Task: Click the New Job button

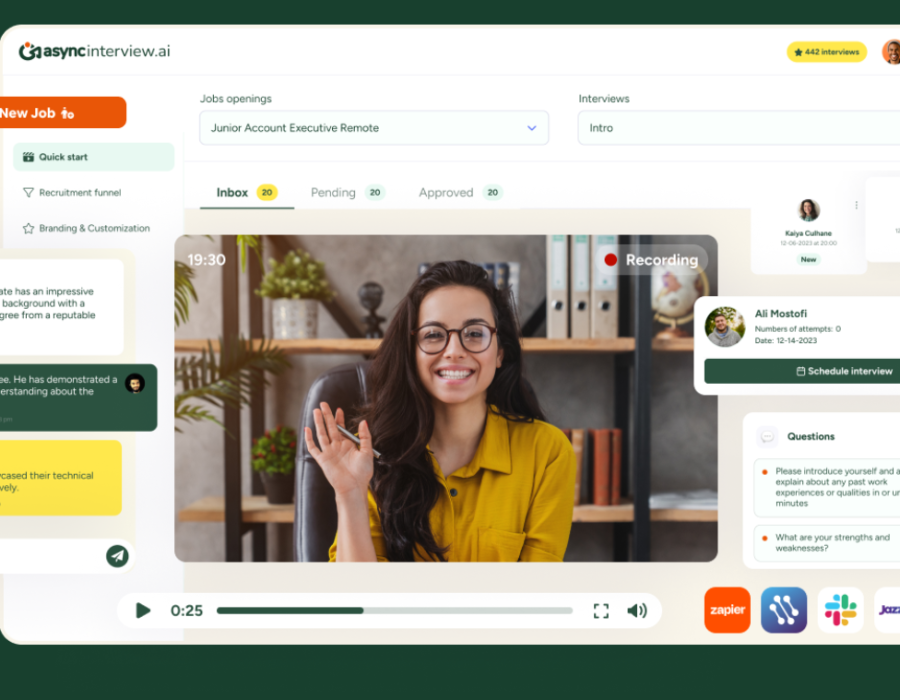Action: point(60,113)
